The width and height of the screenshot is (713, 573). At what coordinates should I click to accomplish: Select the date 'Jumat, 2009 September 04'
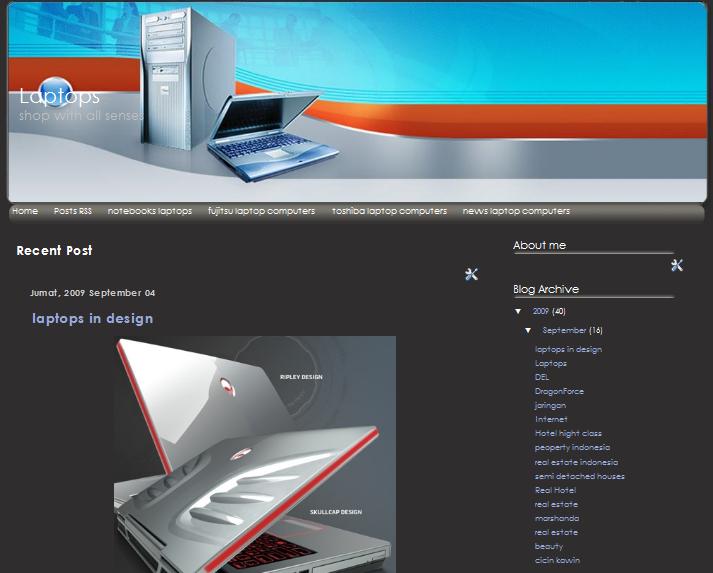(93, 293)
